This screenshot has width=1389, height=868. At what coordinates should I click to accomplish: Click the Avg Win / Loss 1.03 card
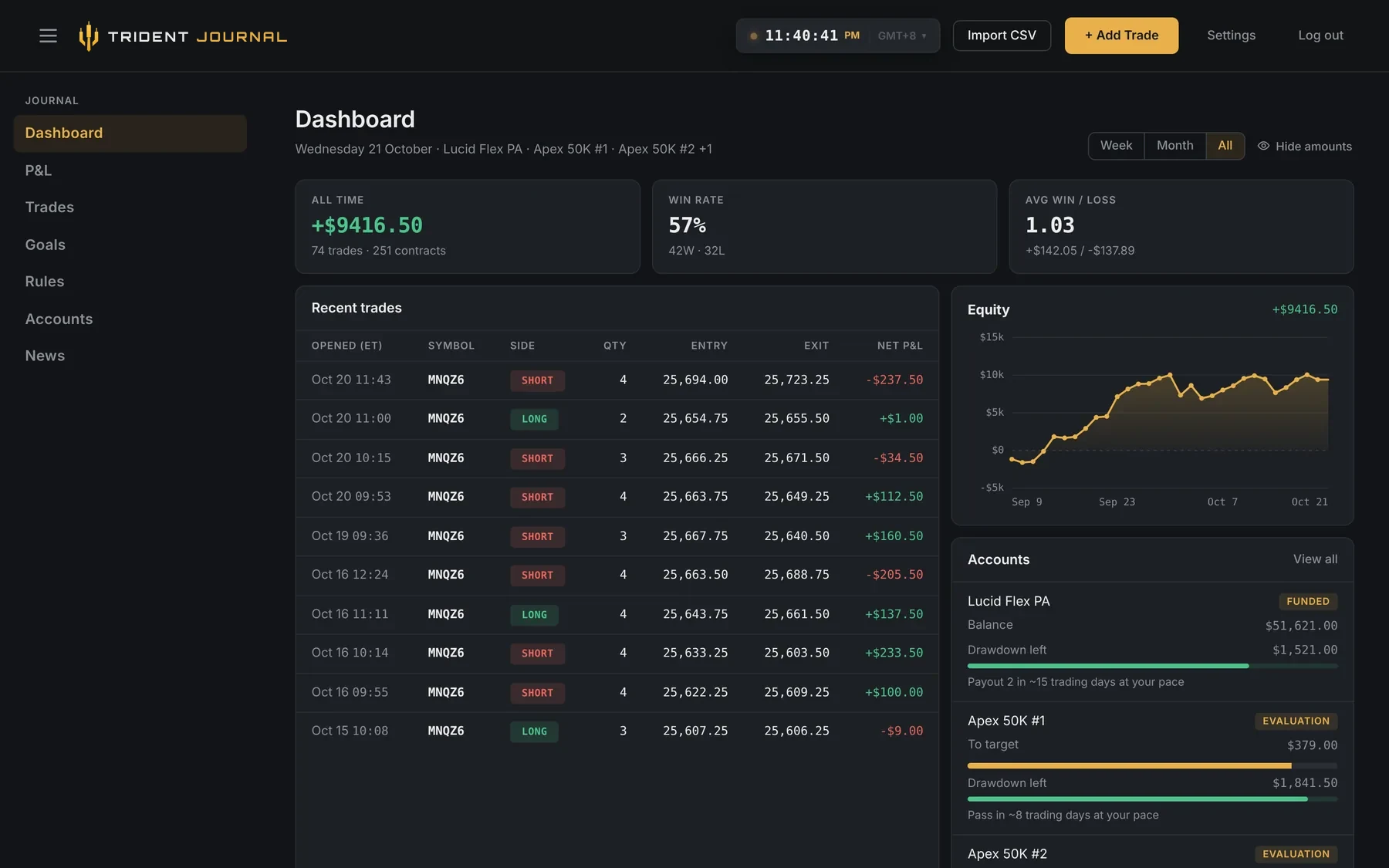point(1181,227)
